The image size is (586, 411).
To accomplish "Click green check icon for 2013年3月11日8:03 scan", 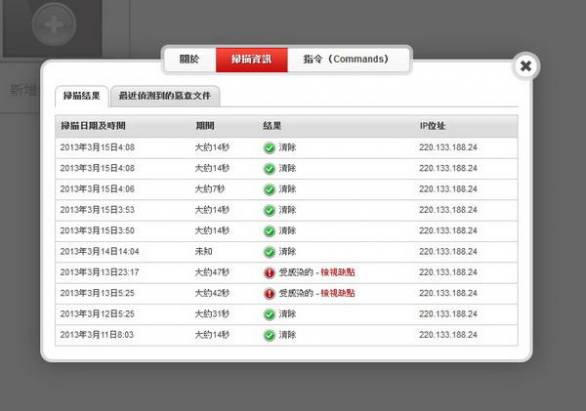I will [x=269, y=335].
